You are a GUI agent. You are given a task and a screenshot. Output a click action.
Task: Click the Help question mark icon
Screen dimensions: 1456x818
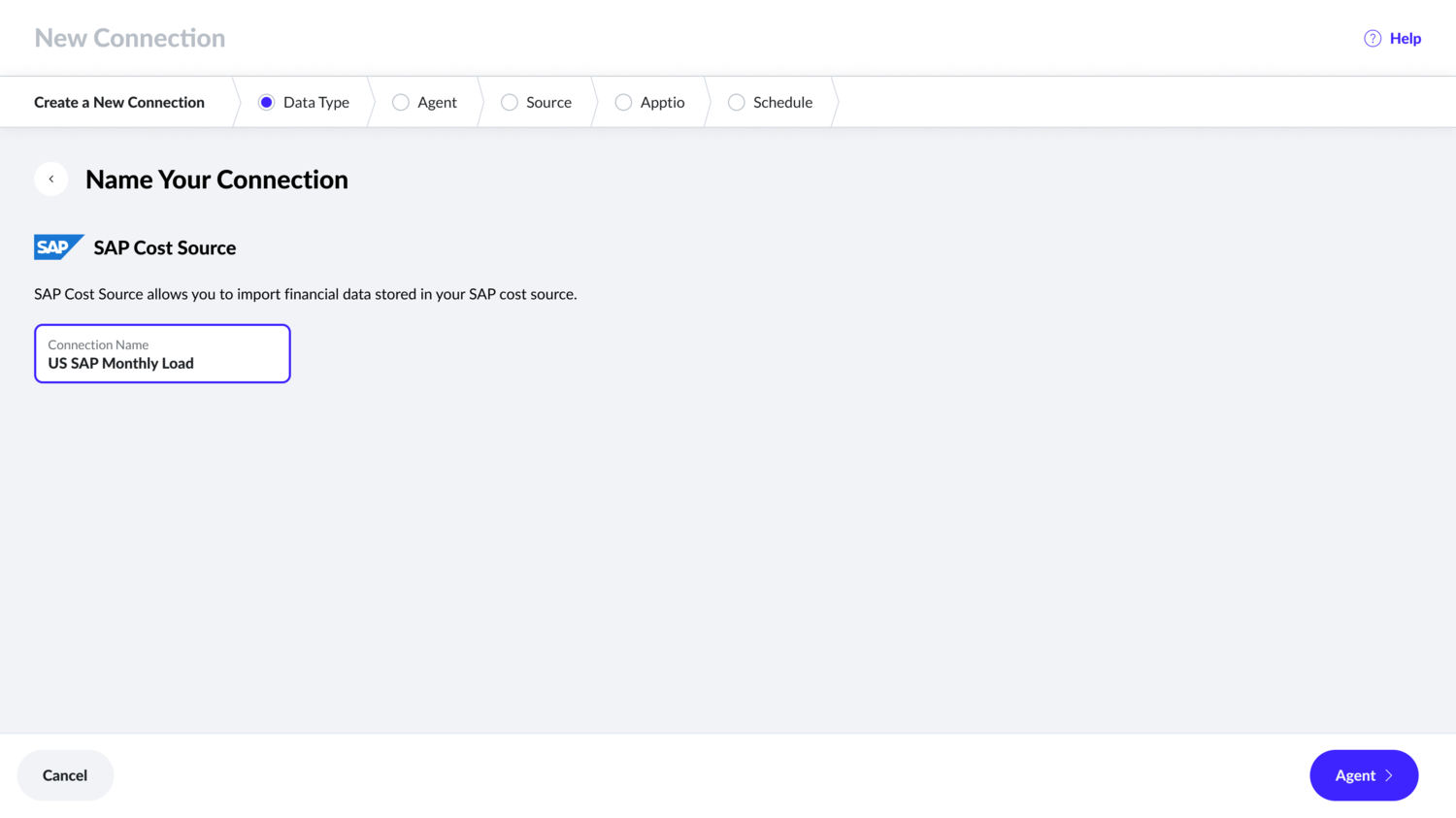pyautogui.click(x=1373, y=39)
